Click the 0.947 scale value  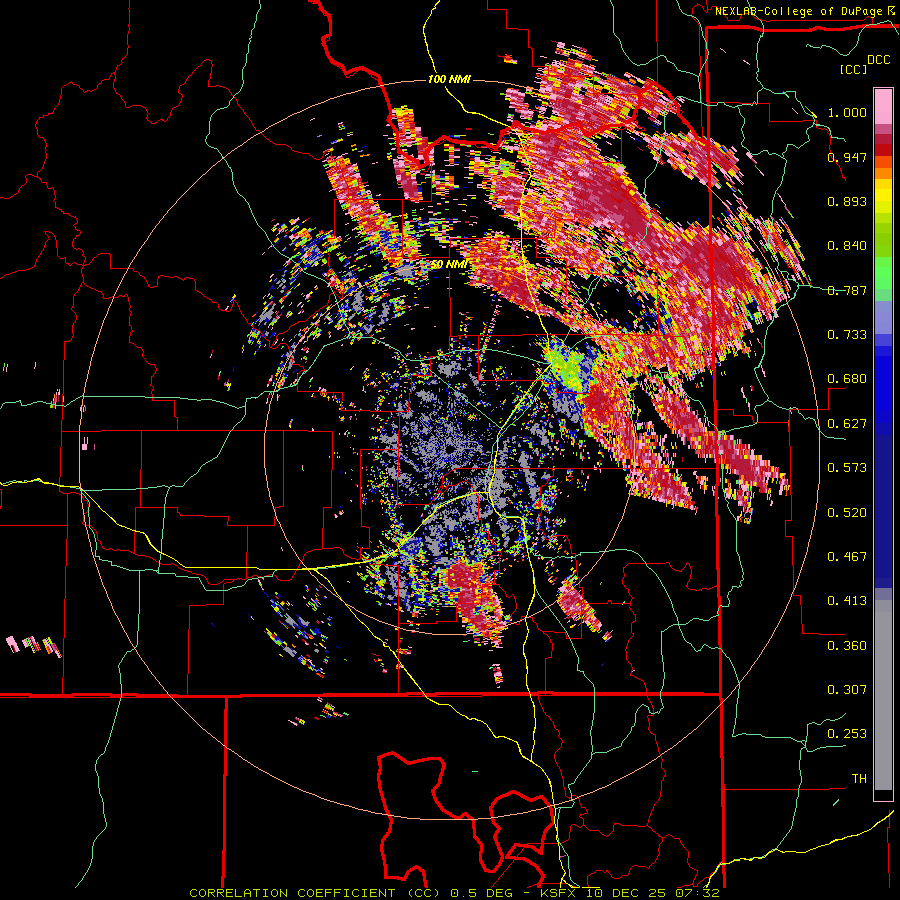point(847,157)
